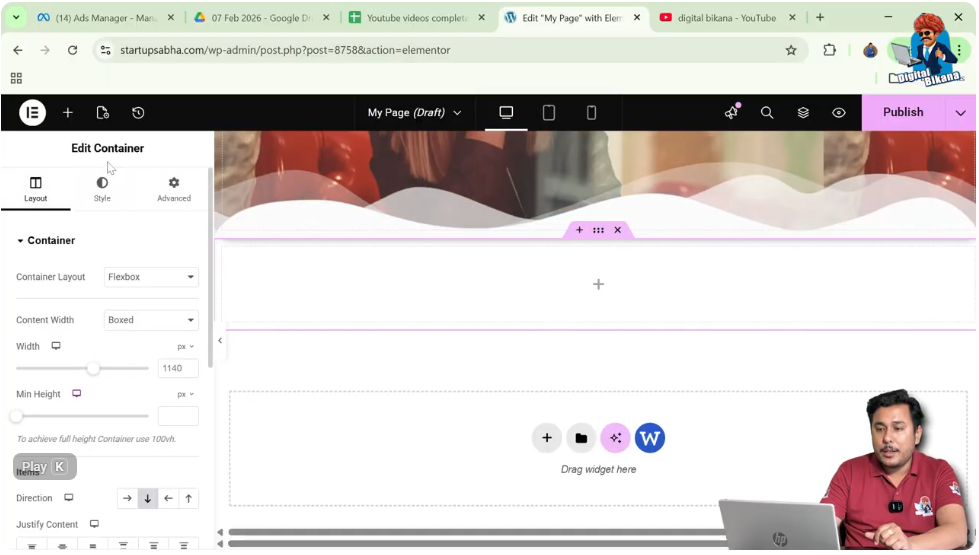Switch to mobile preview mode
The width and height of the screenshot is (979, 555).
(591, 112)
